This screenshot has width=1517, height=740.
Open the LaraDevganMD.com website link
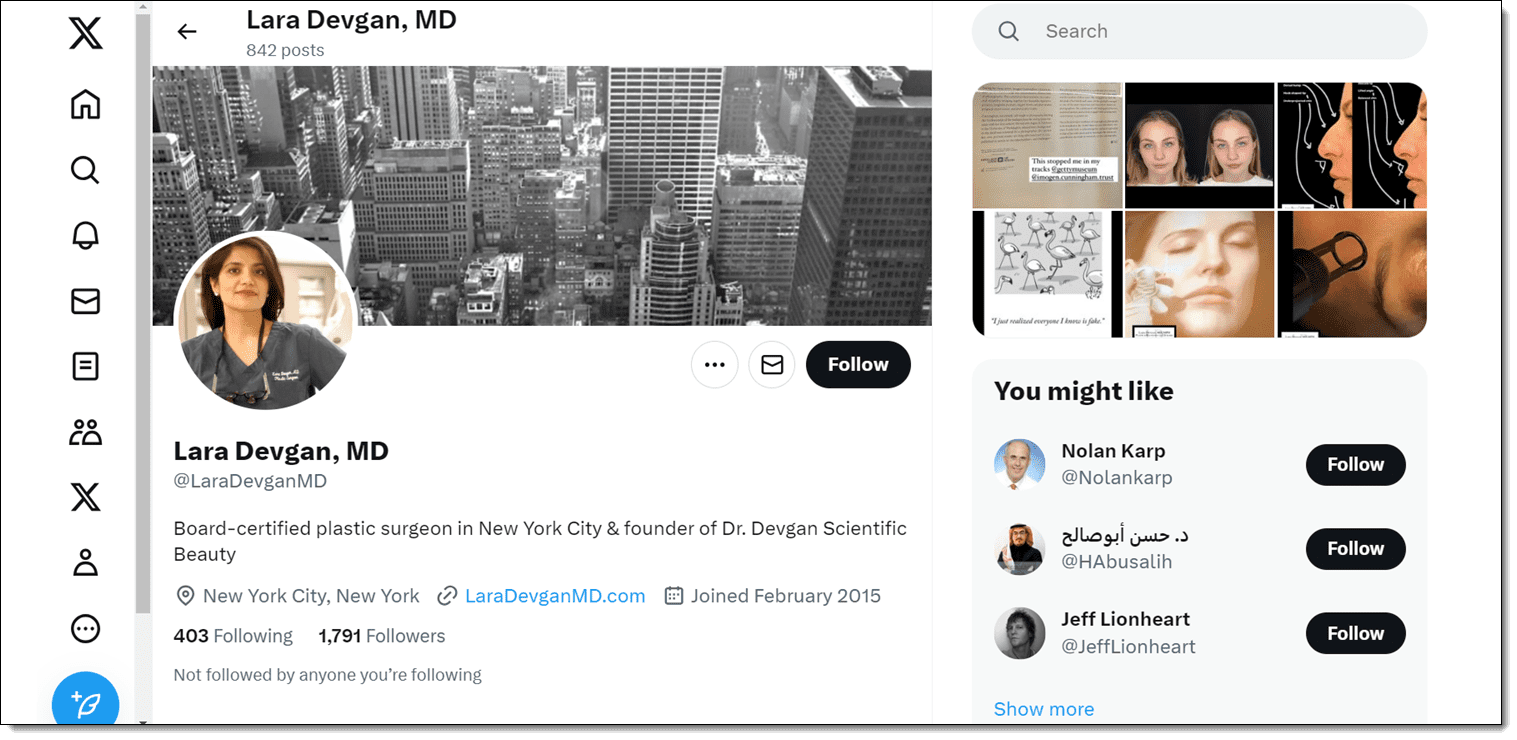(554, 595)
